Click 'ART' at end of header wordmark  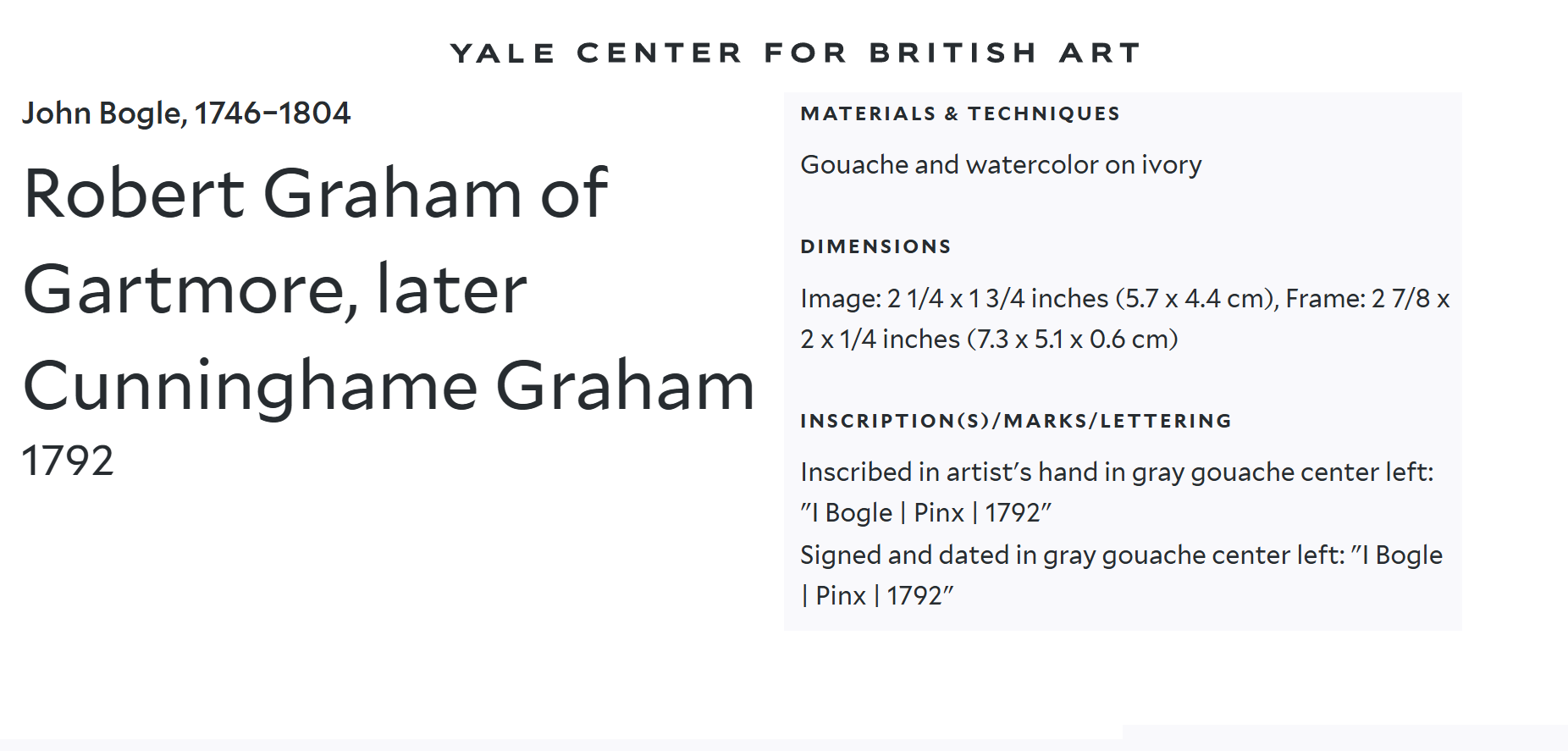tap(1100, 52)
